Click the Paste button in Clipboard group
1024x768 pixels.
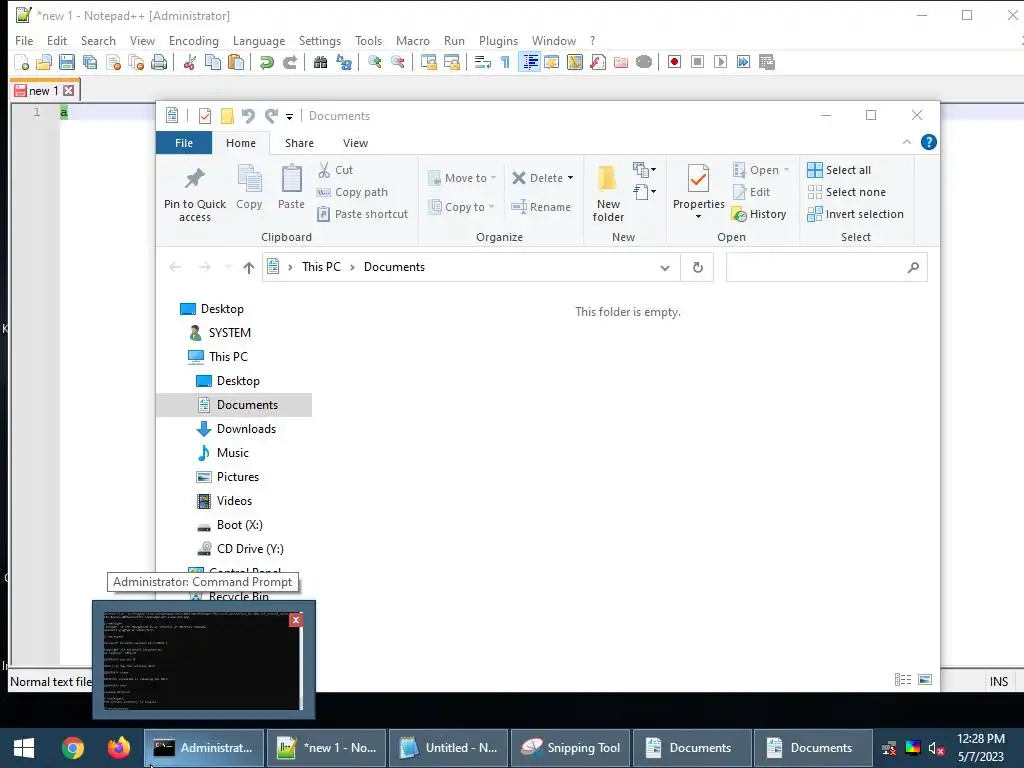click(x=291, y=188)
